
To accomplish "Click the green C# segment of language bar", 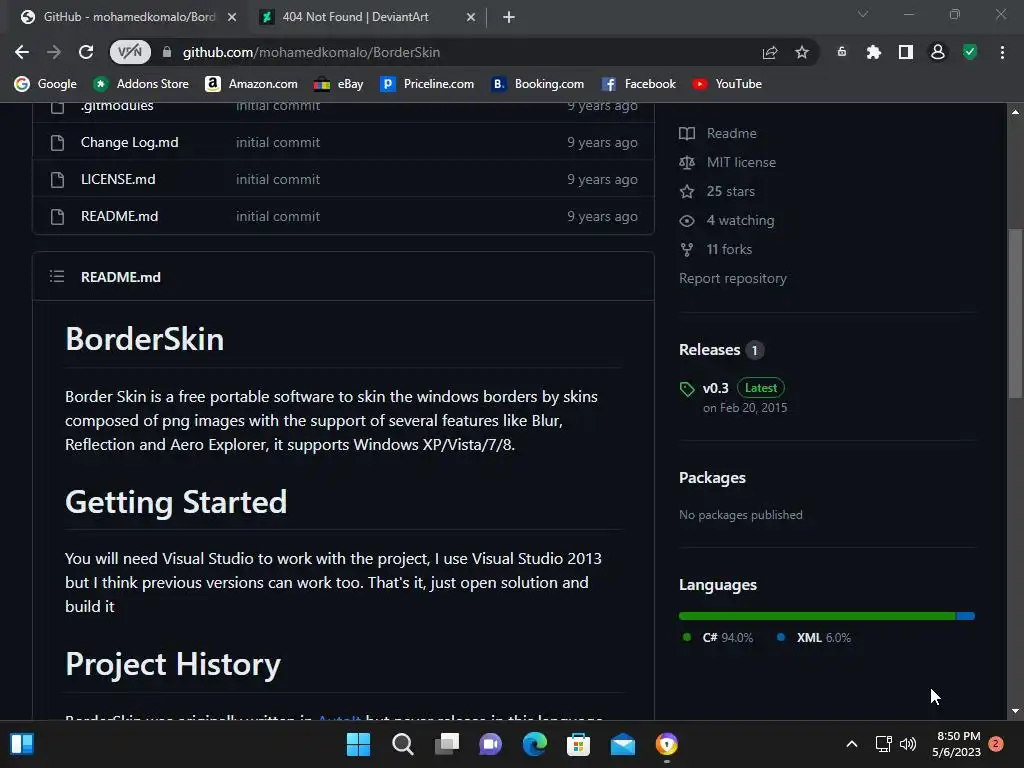I will 817,616.
